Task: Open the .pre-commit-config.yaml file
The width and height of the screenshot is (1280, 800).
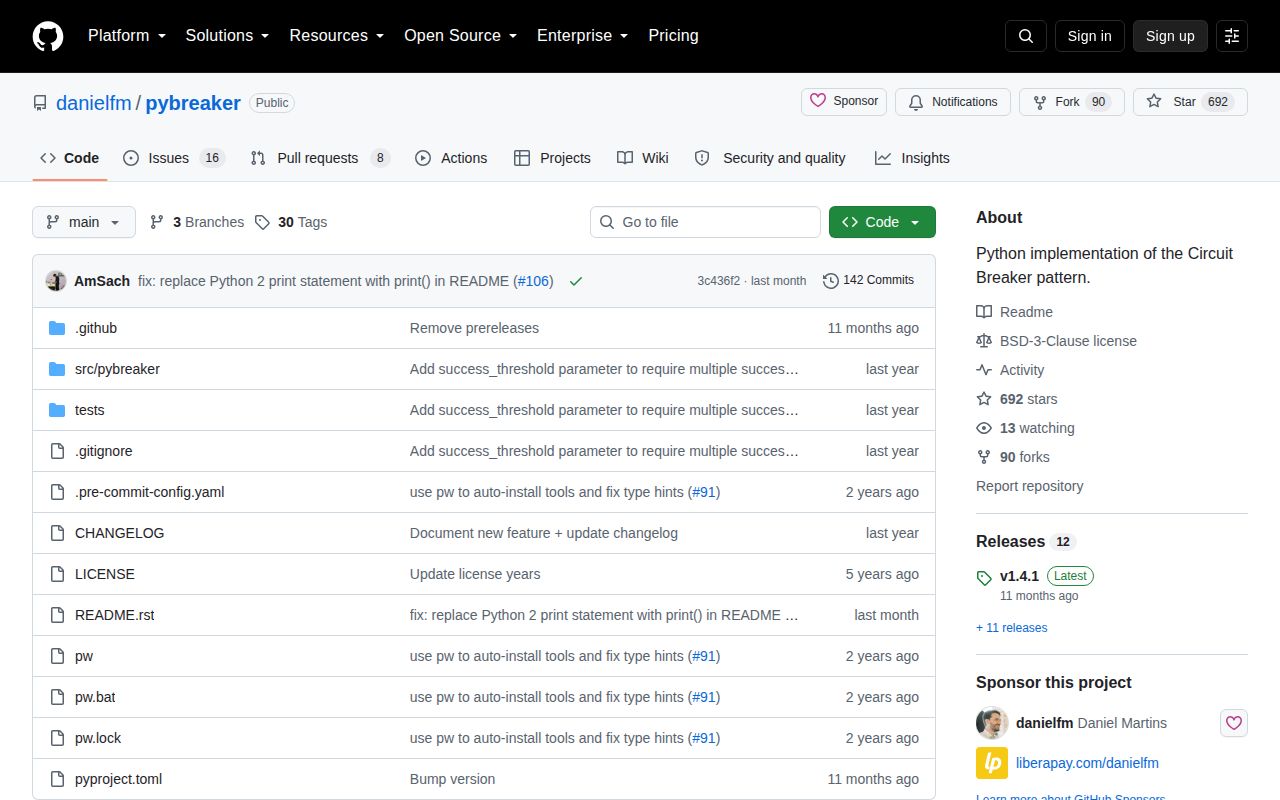Action: click(150, 492)
